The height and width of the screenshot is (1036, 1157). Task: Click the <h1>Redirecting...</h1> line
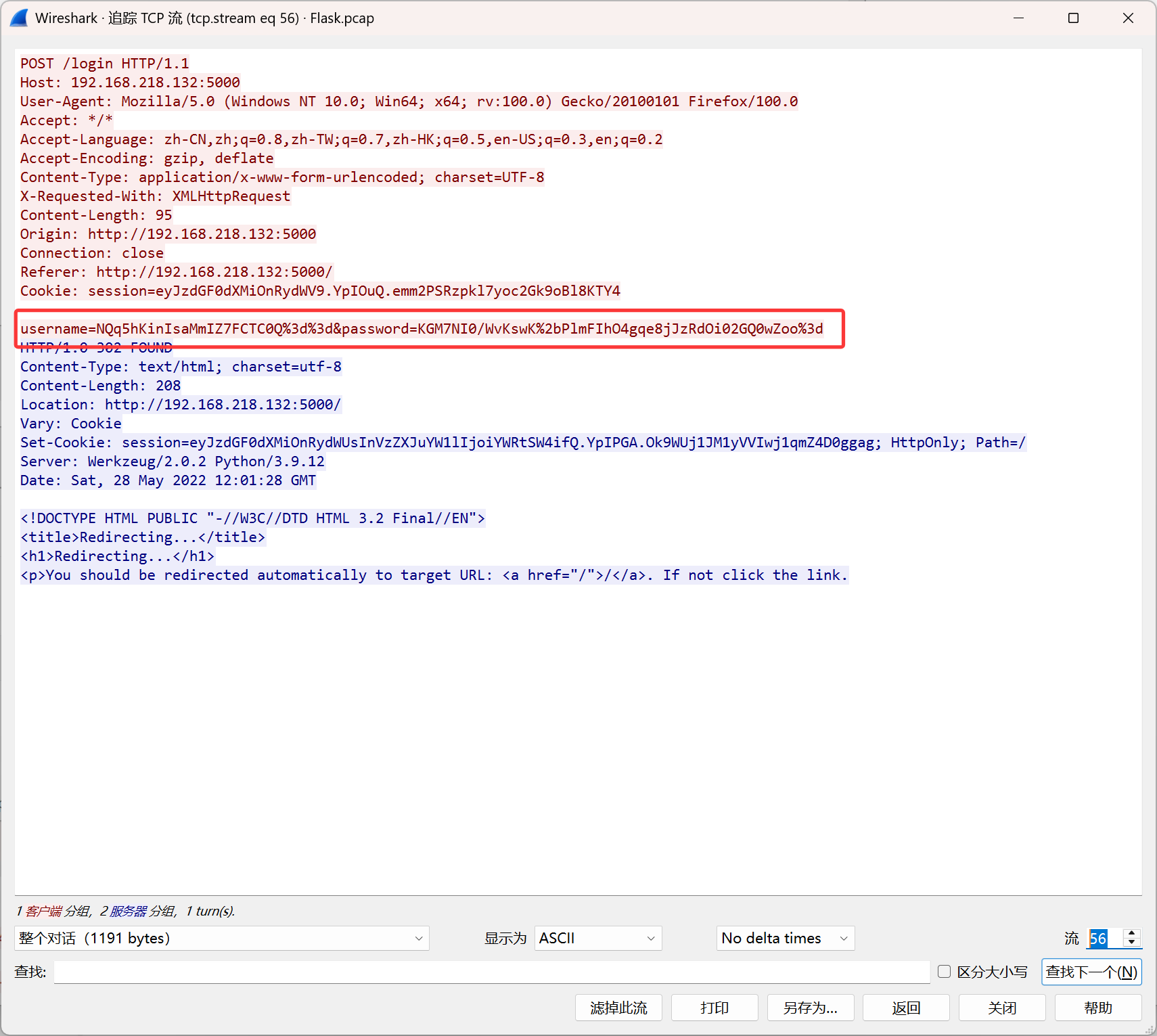pyautogui.click(x=118, y=556)
